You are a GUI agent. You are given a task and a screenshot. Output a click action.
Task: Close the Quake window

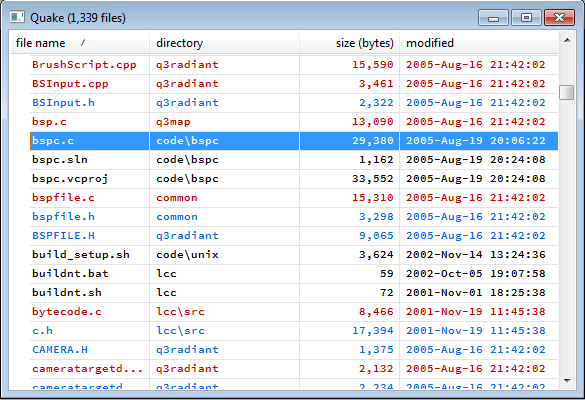pyautogui.click(x=559, y=18)
